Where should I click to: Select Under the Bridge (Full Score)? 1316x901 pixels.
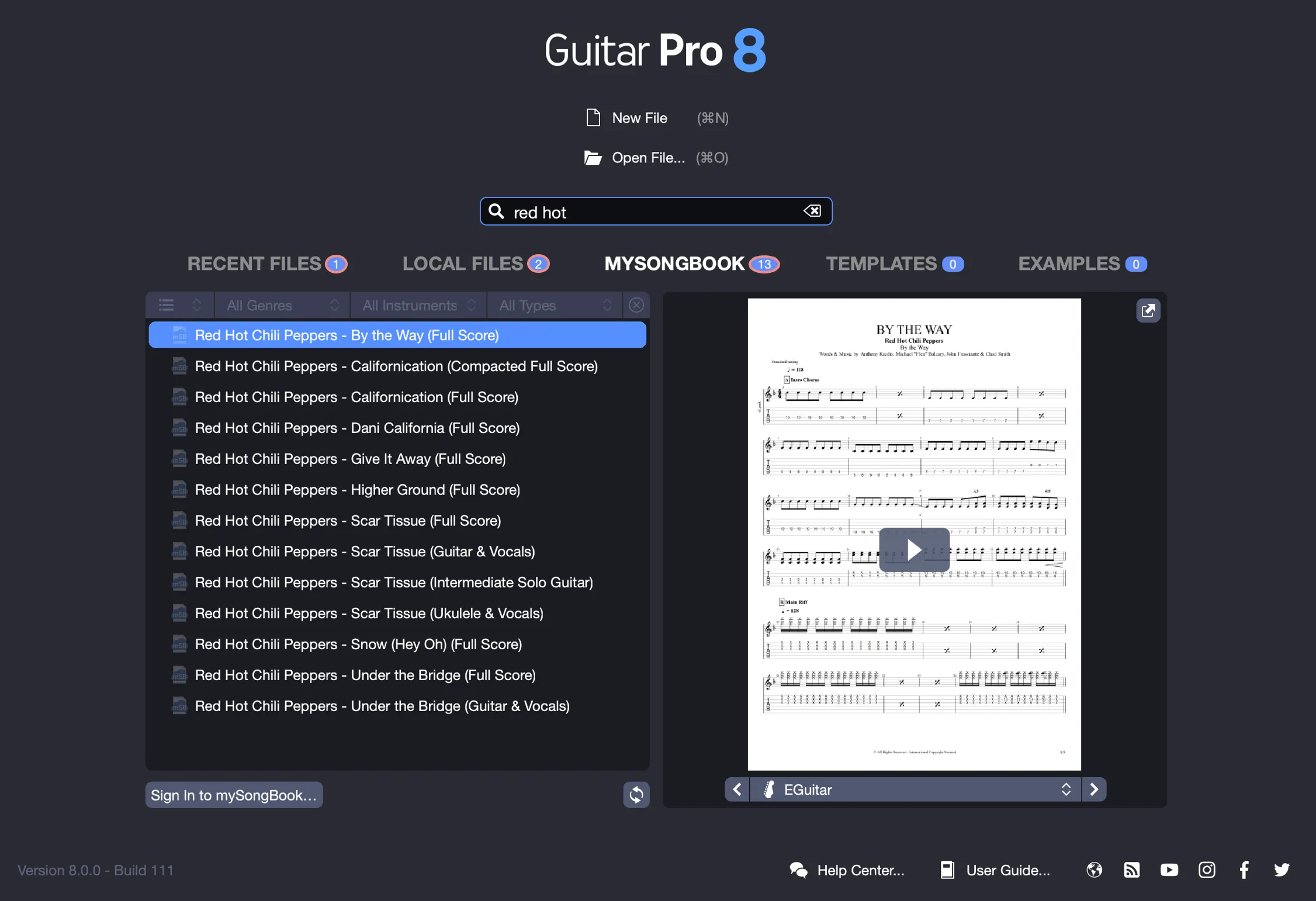pos(397,675)
